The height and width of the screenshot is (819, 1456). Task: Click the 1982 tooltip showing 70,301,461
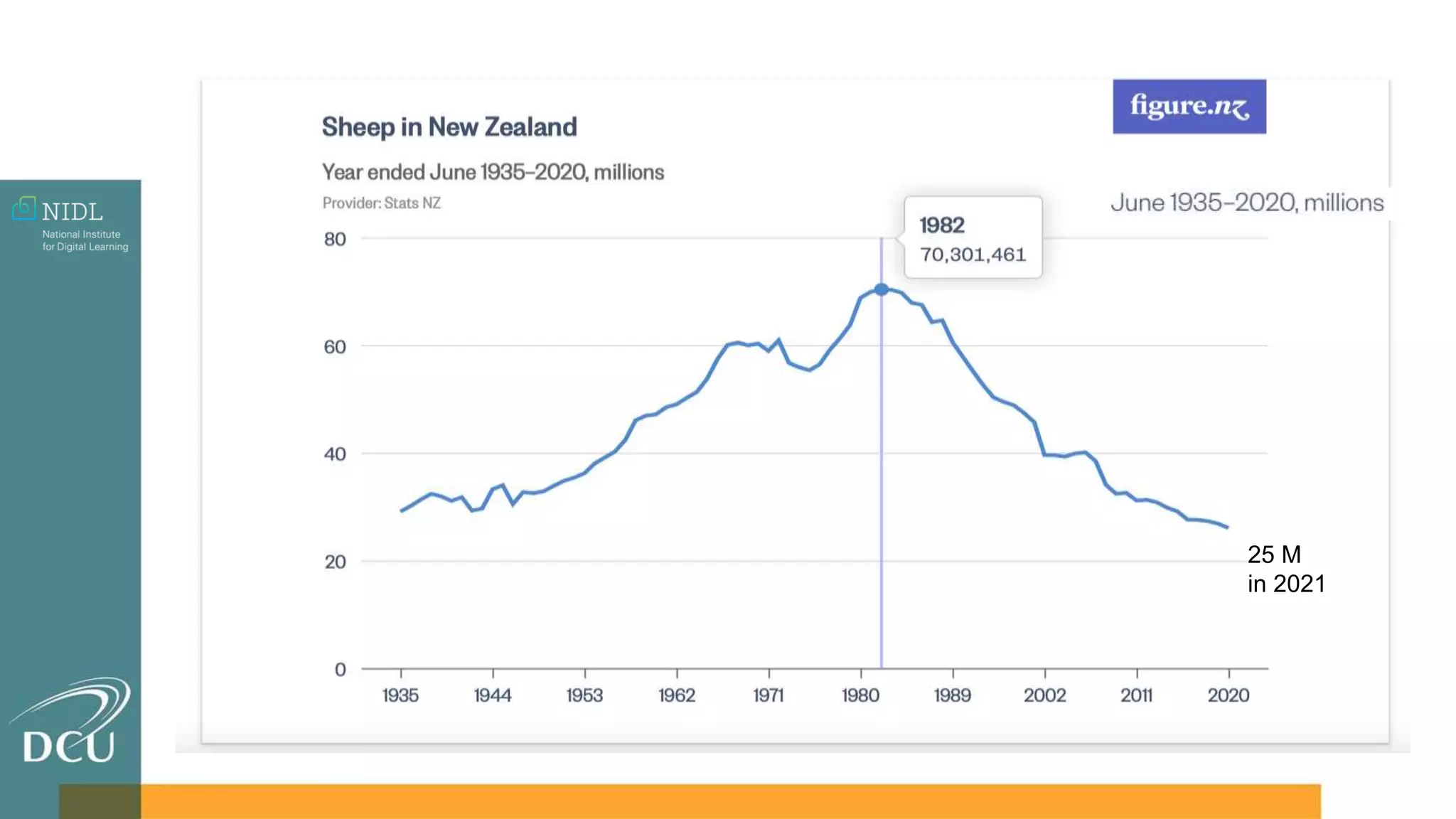pos(973,238)
